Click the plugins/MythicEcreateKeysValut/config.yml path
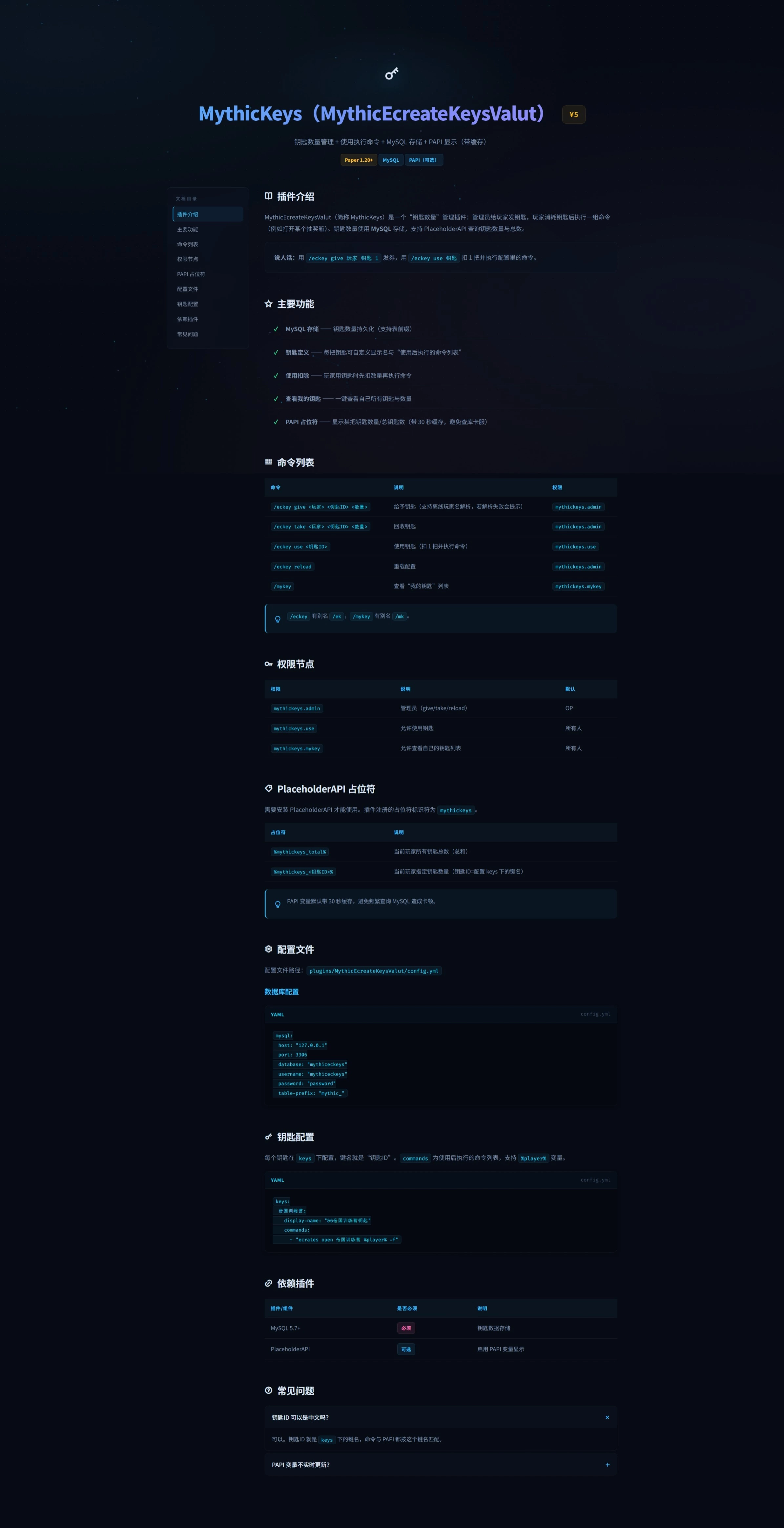Image resolution: width=784 pixels, height=1528 pixels. click(374, 971)
